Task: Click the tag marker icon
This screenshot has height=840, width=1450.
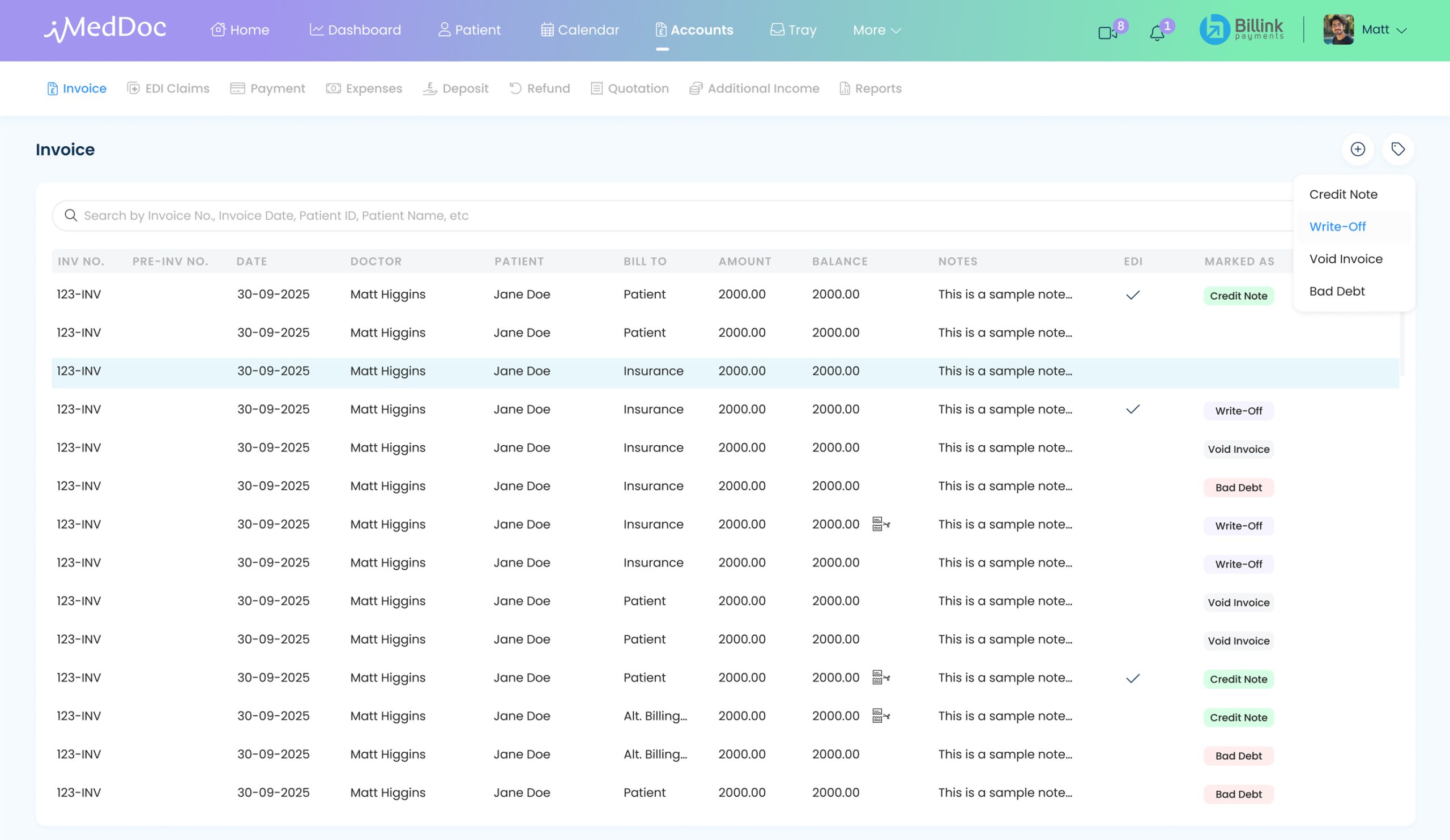Action: click(x=1398, y=150)
